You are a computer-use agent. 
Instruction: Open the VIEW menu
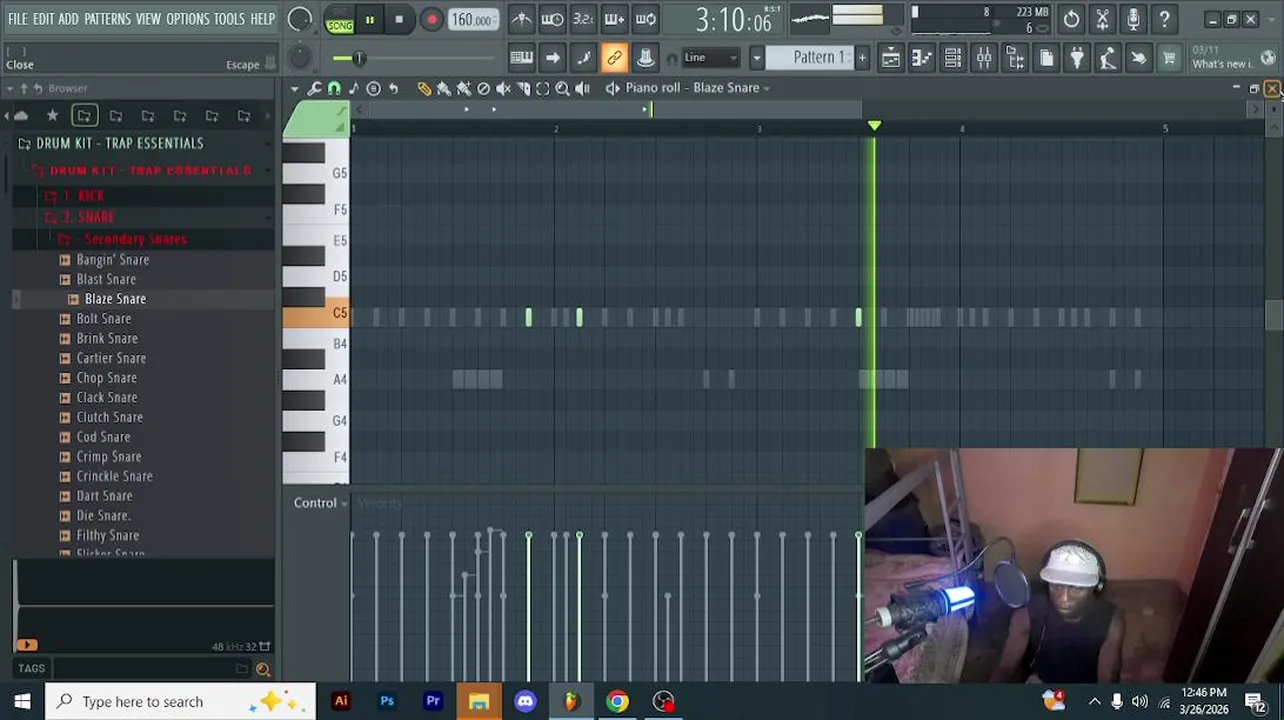tap(148, 19)
